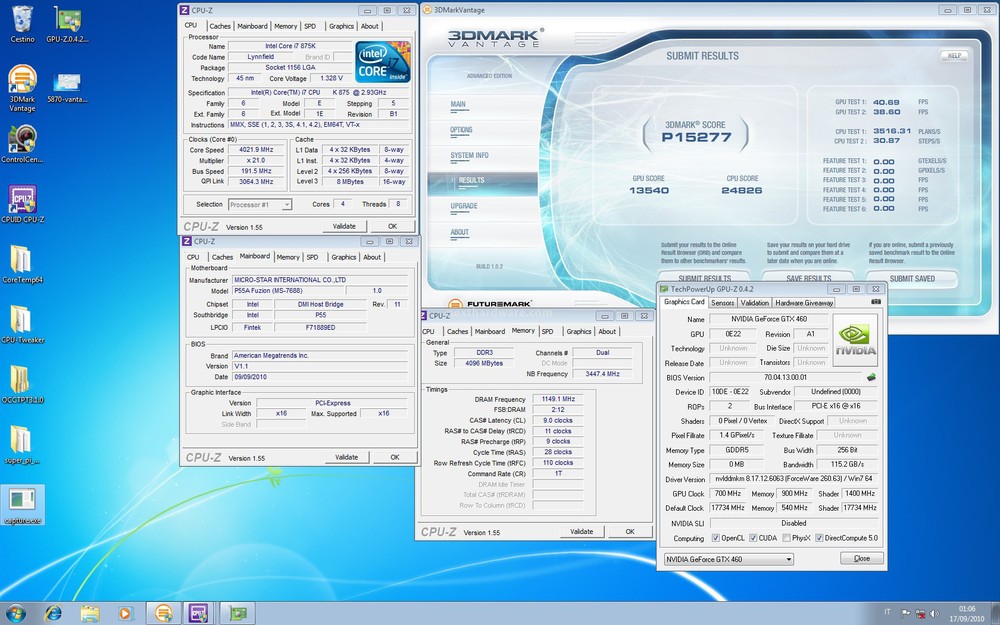Viewport: 1000px width, 625px height.
Task: Click the 3DMark score P15277
Action: coord(696,137)
